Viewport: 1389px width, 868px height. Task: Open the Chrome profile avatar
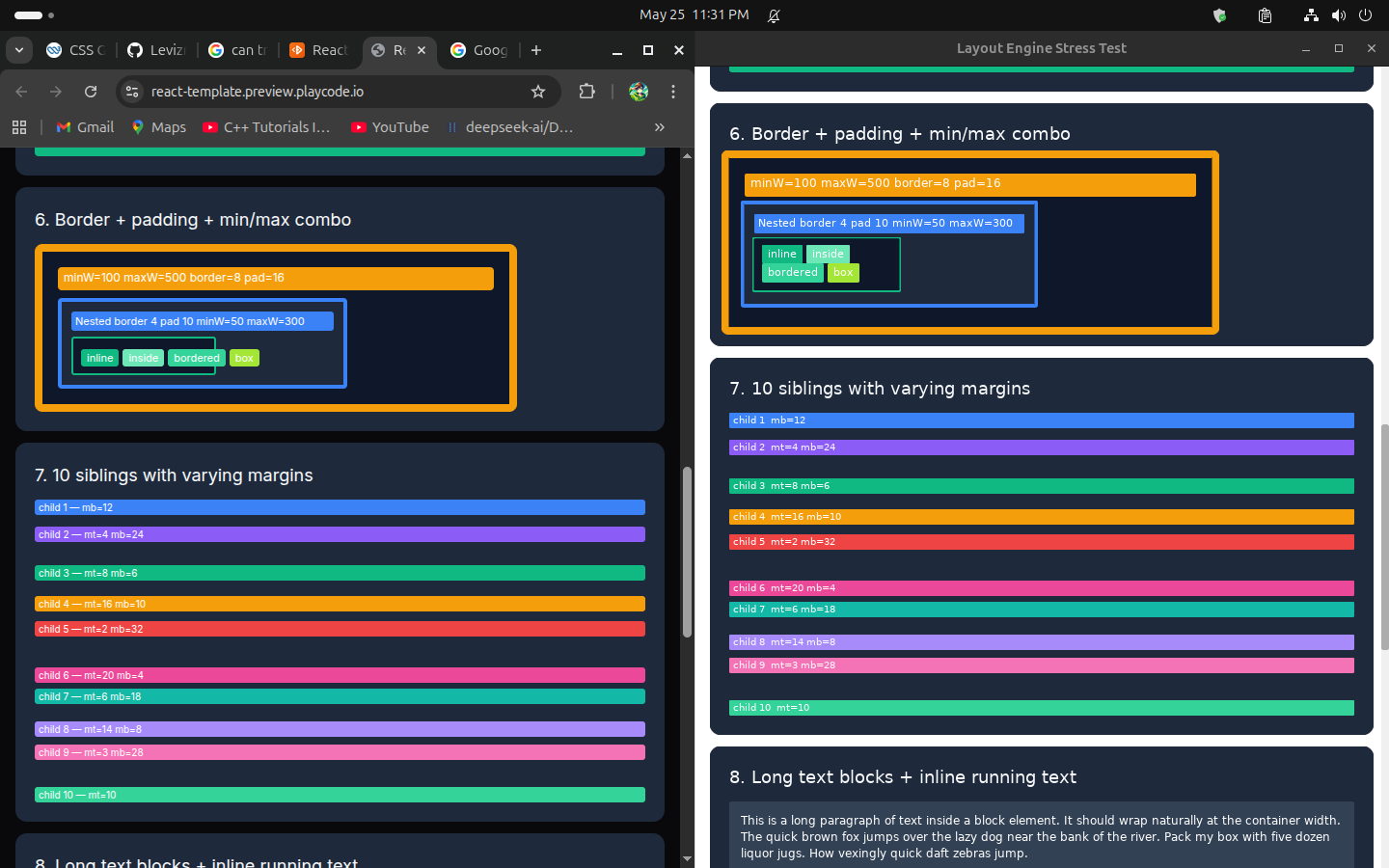(639, 92)
